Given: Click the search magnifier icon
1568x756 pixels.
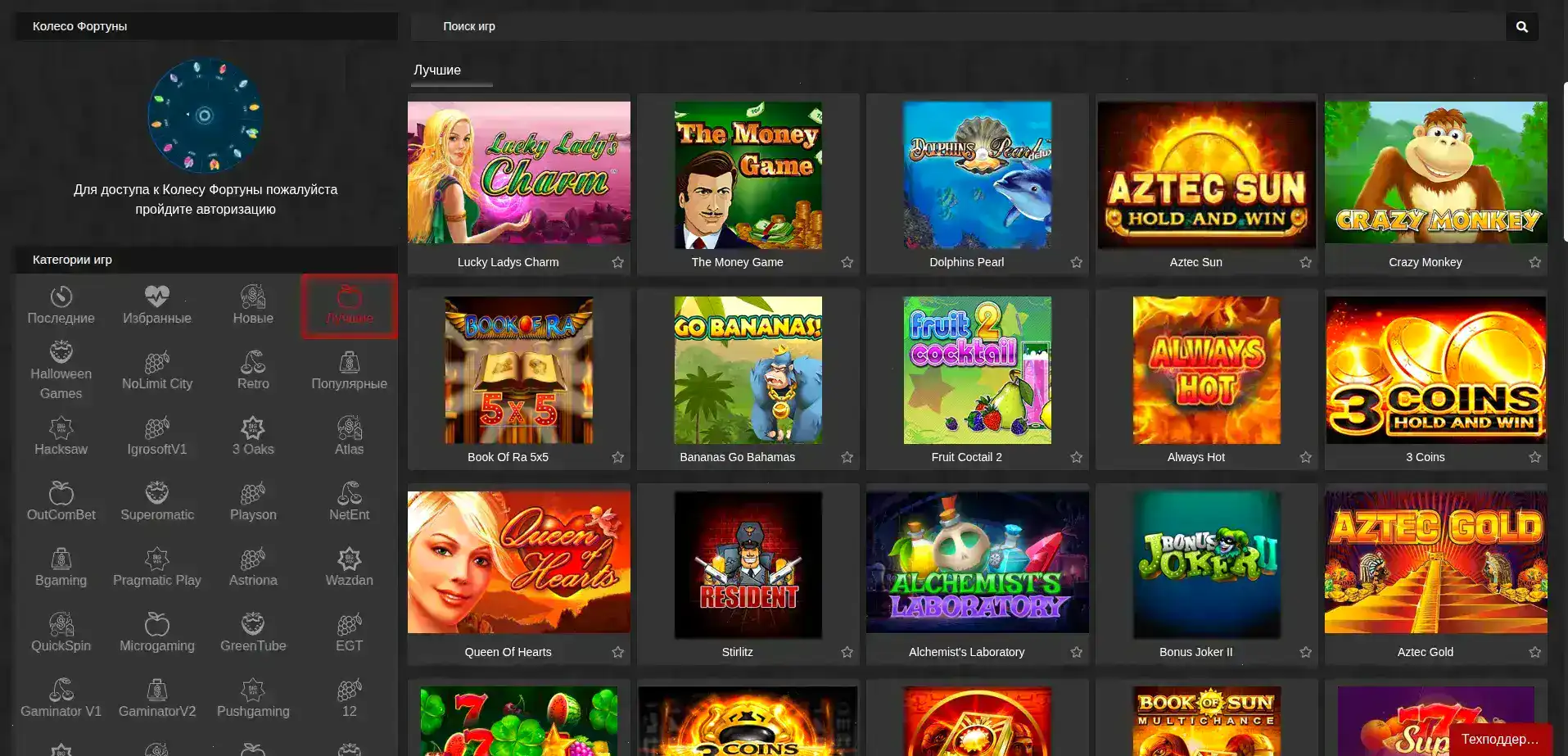Looking at the screenshot, I should coord(1521,26).
